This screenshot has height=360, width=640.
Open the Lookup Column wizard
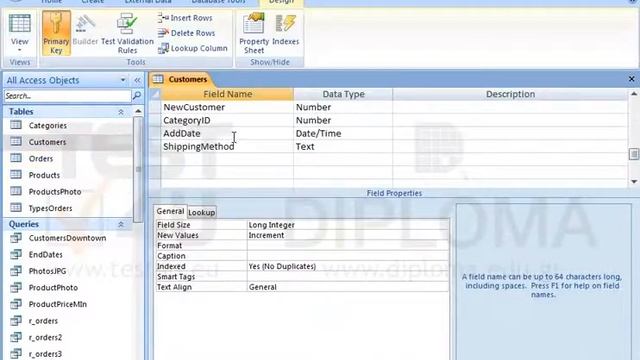point(193,48)
